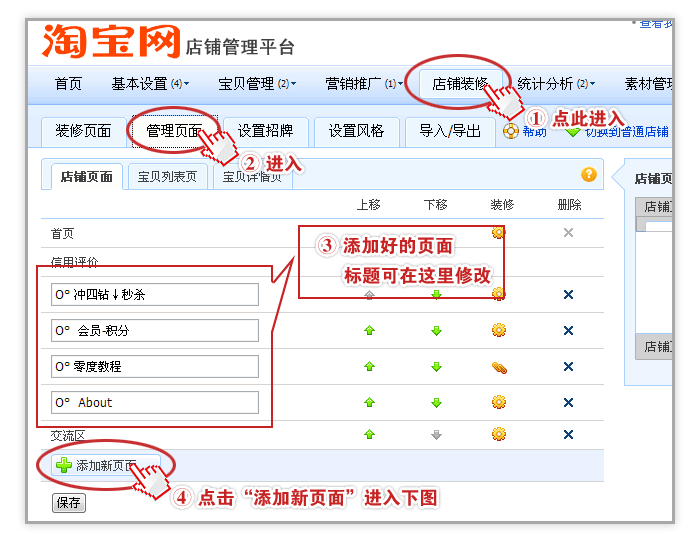The width and height of the screenshot is (700, 551).
Task: Delete the 零度教程 page
Action: click(x=568, y=367)
